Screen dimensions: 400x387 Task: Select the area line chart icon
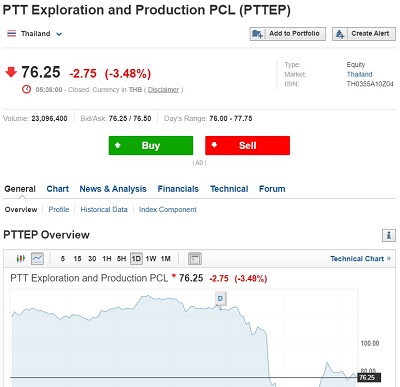(37, 259)
